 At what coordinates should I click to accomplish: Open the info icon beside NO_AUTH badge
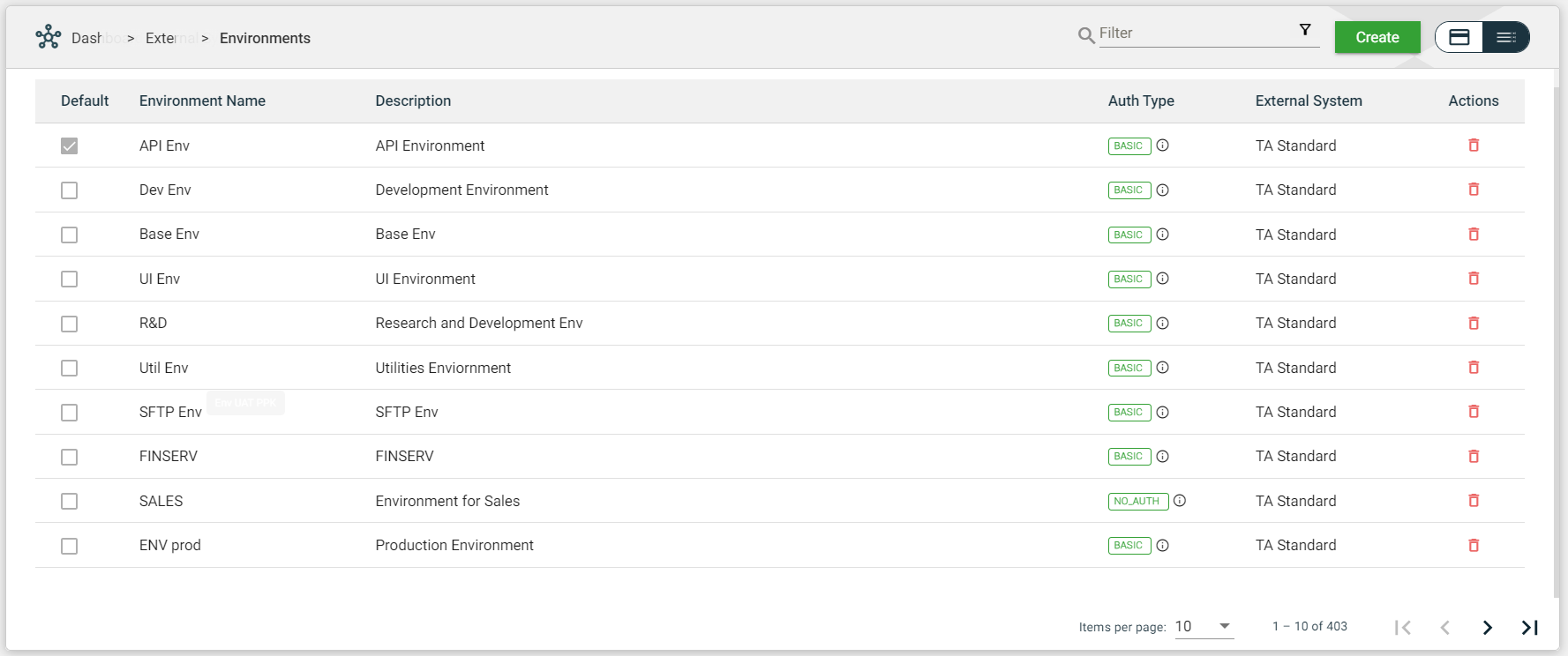click(x=1180, y=501)
